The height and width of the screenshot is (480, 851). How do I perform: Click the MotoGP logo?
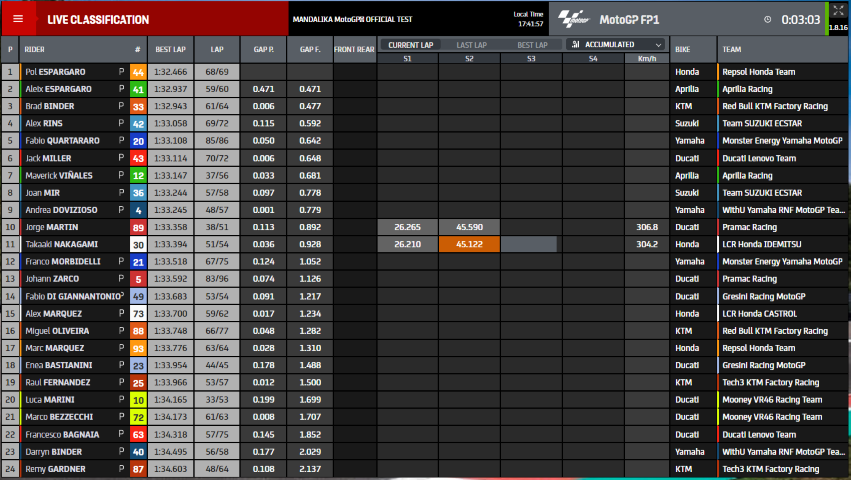(x=574, y=19)
